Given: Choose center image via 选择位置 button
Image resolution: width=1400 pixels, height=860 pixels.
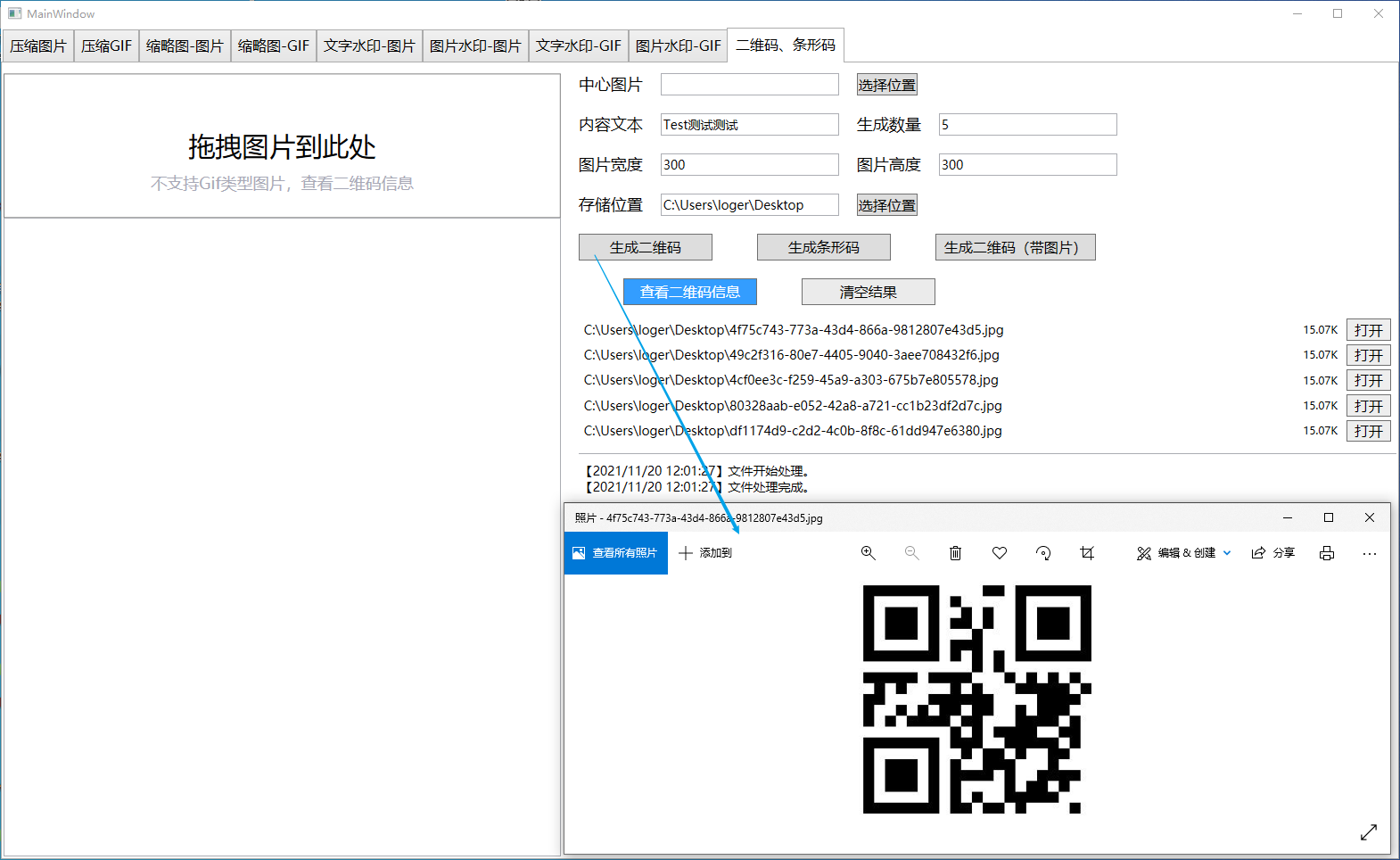Looking at the screenshot, I should tap(887, 85).
